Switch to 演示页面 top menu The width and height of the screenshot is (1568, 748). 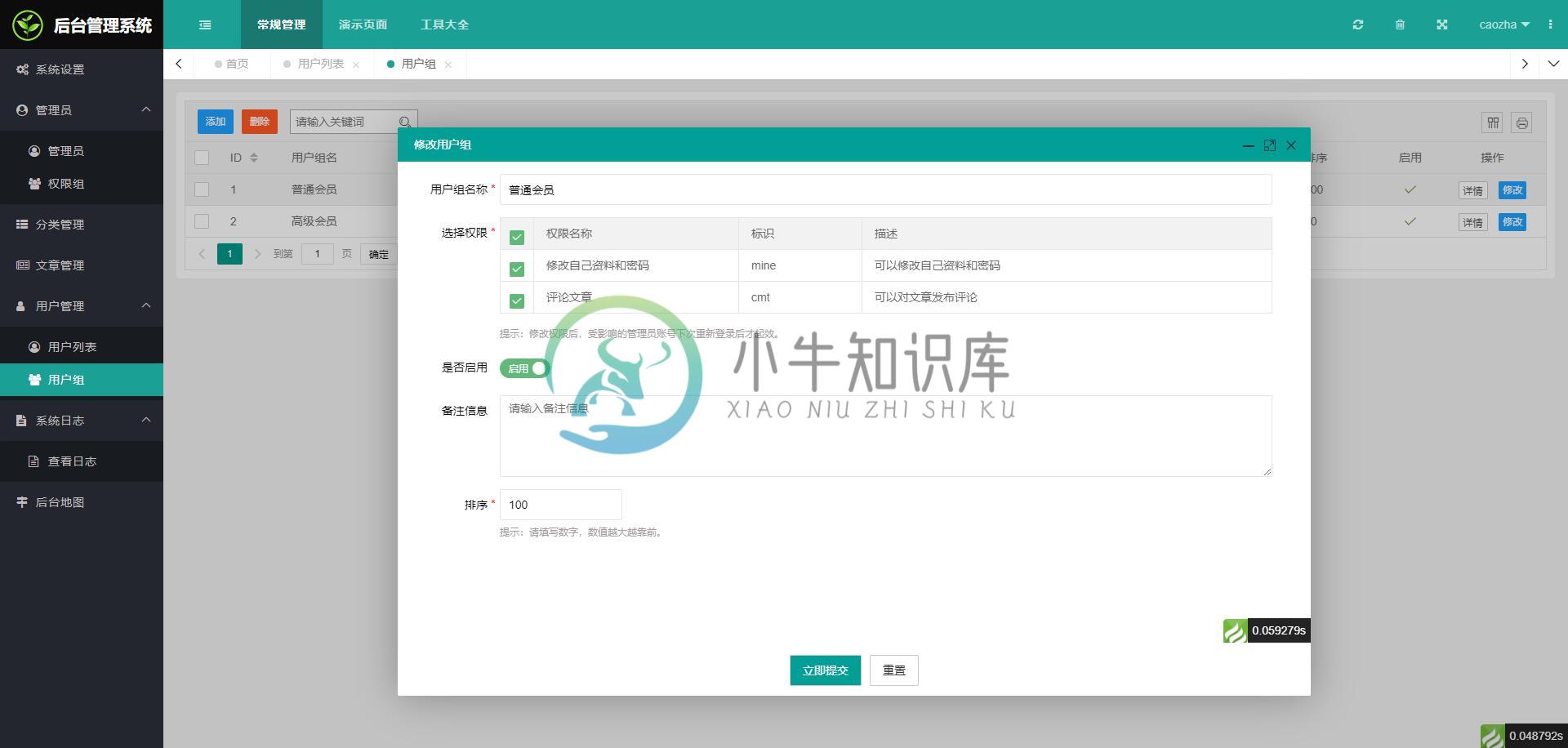point(363,24)
